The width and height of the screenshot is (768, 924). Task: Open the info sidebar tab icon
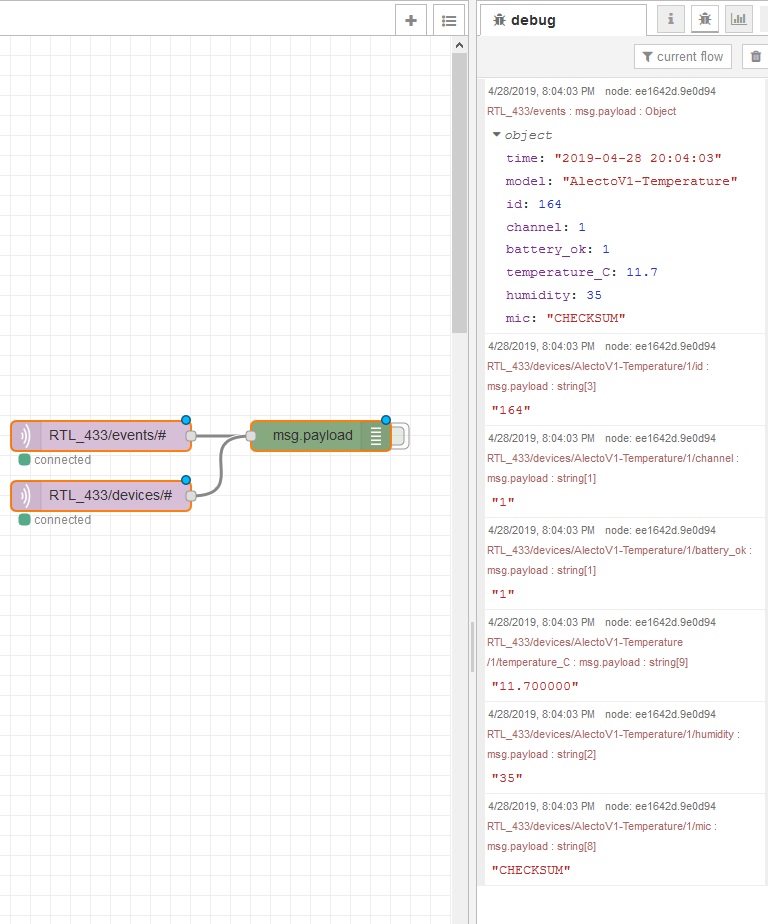671,19
